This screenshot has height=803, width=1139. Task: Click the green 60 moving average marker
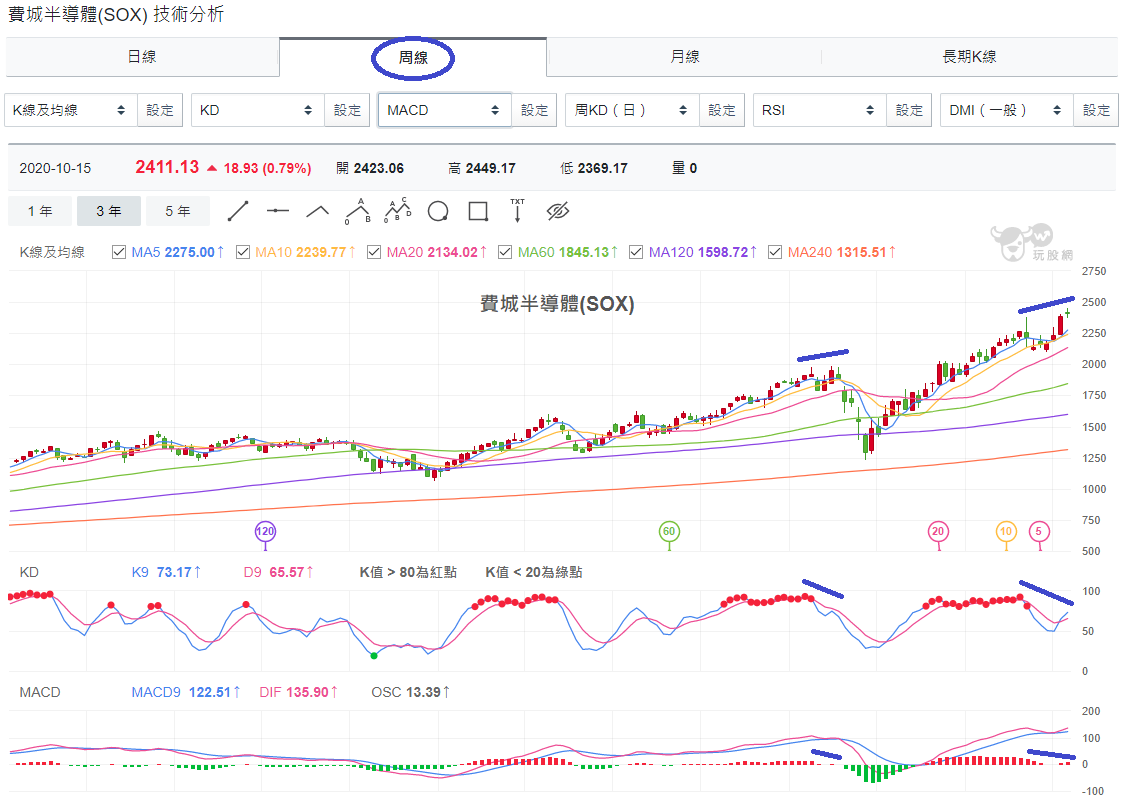point(669,531)
